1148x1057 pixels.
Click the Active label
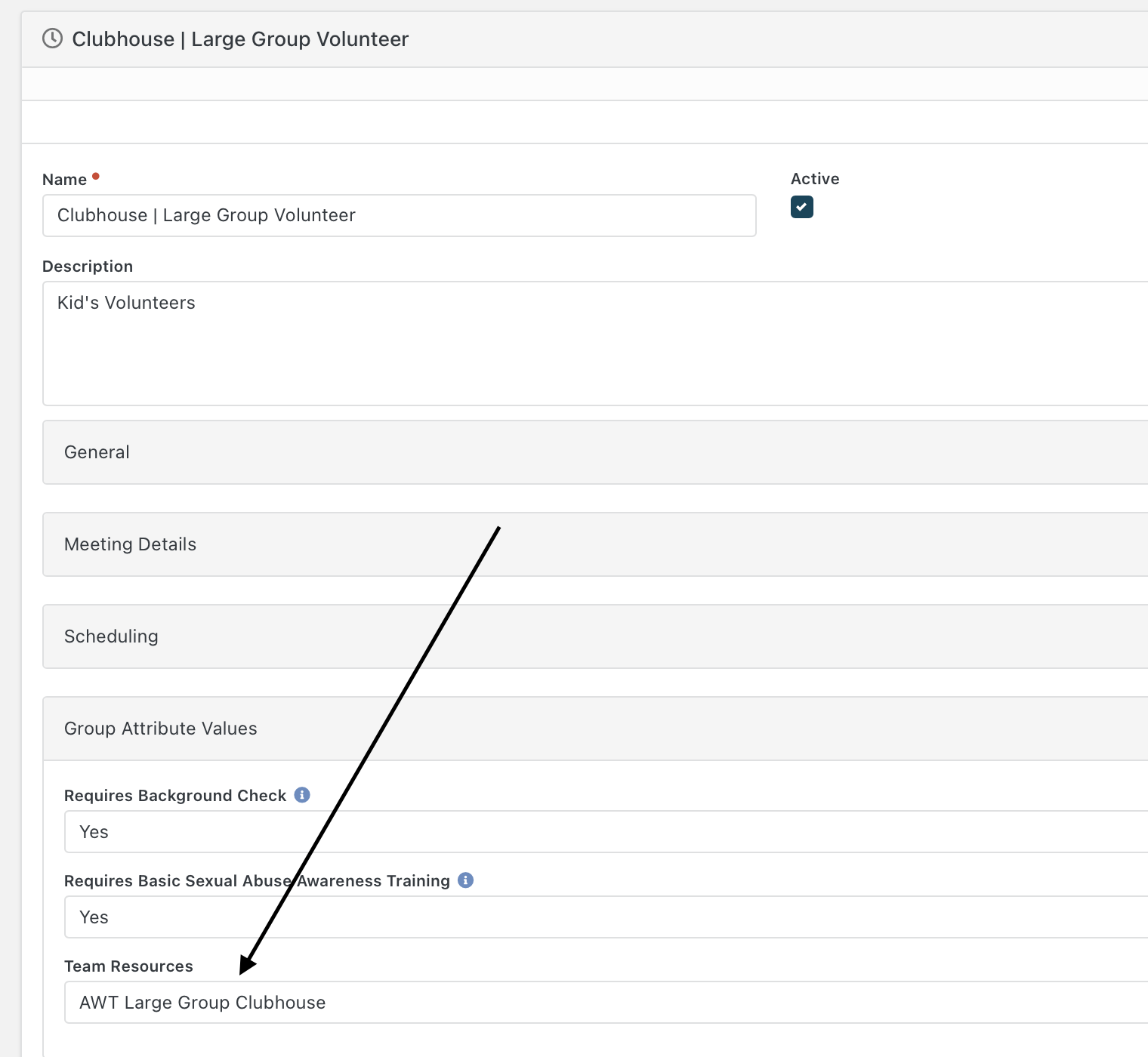pyautogui.click(x=815, y=179)
